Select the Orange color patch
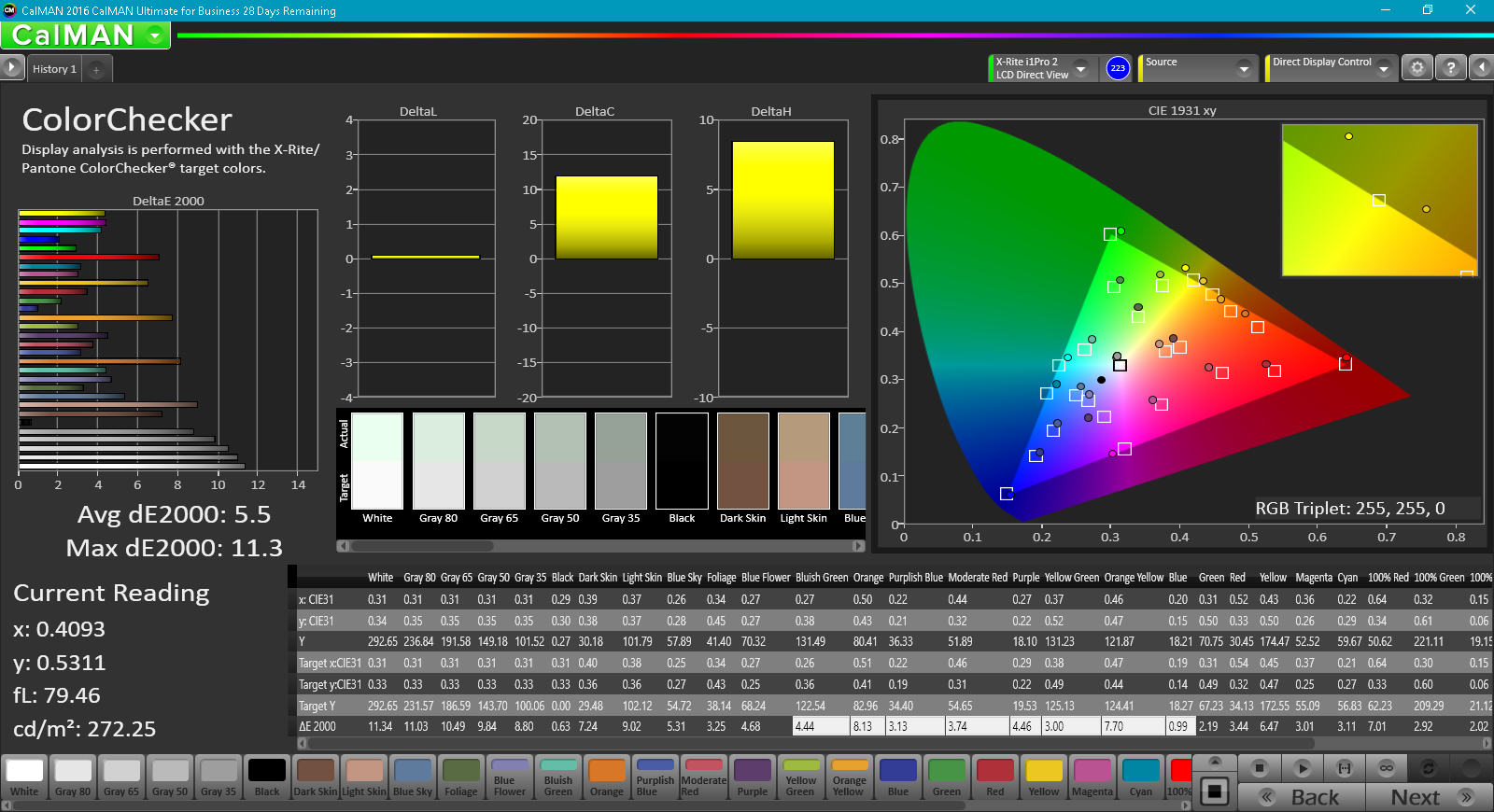Viewport: 1494px width, 812px height. (x=607, y=777)
